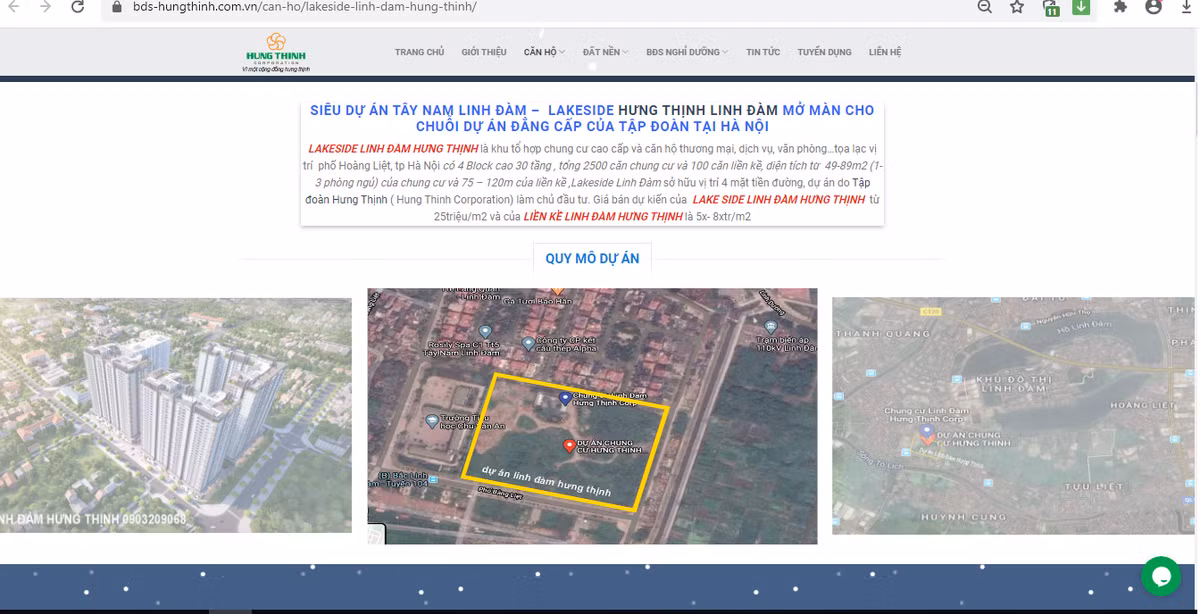This screenshot has width=1200, height=614.
Task: Open the TIN TỨC page
Action: 763,52
